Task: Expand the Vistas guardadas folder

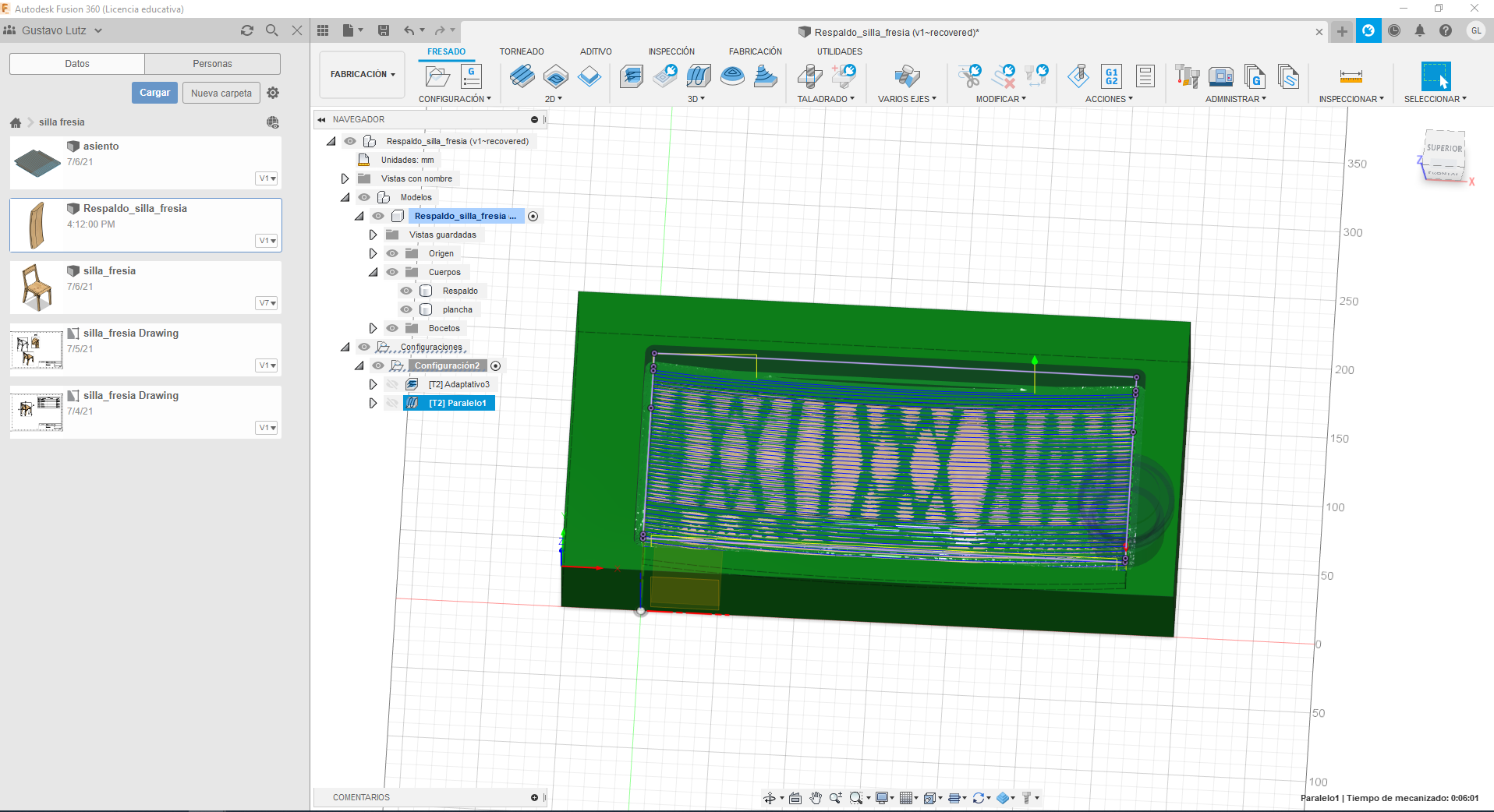Action: (x=373, y=235)
